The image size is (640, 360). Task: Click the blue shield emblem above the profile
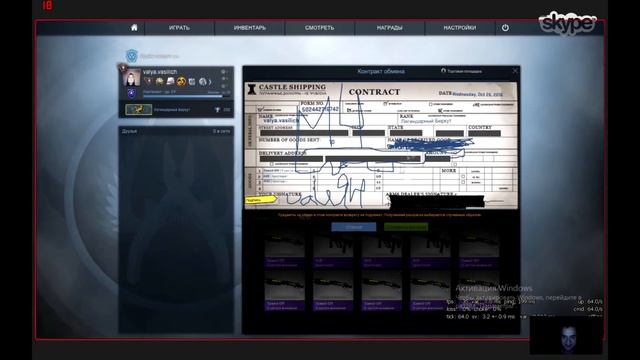pos(131,56)
